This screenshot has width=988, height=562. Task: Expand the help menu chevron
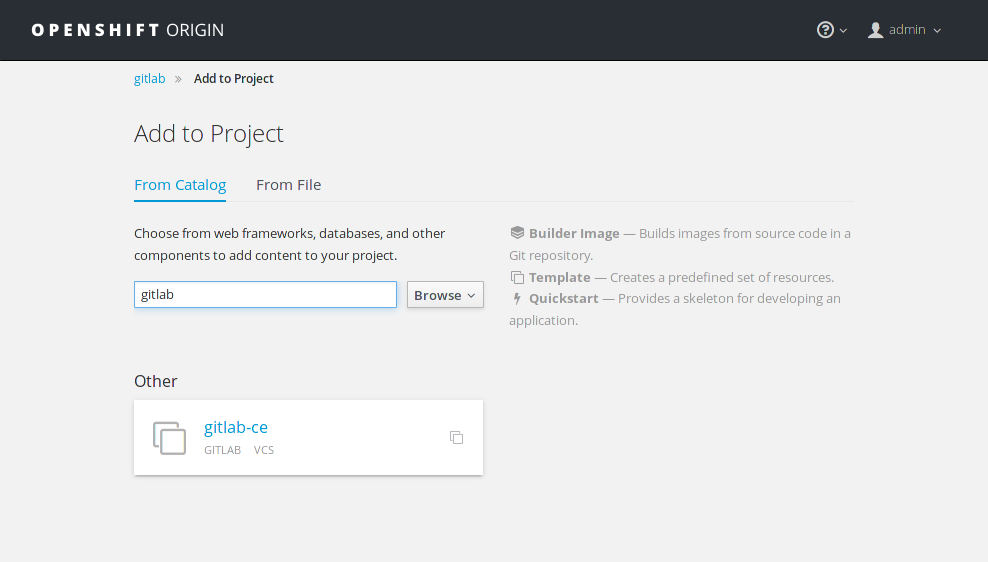[843, 31]
